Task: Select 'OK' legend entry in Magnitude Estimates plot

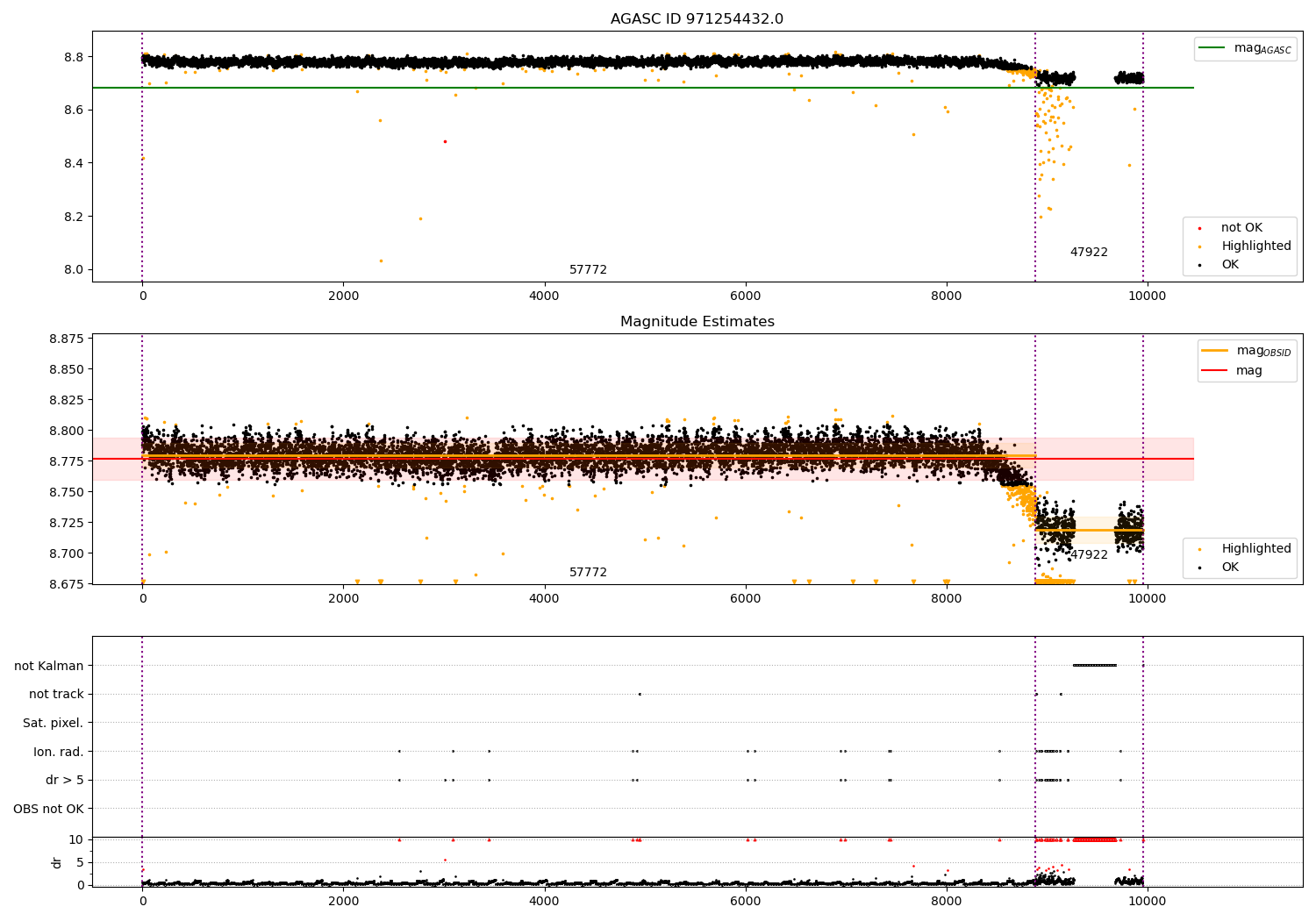Action: (1230, 568)
